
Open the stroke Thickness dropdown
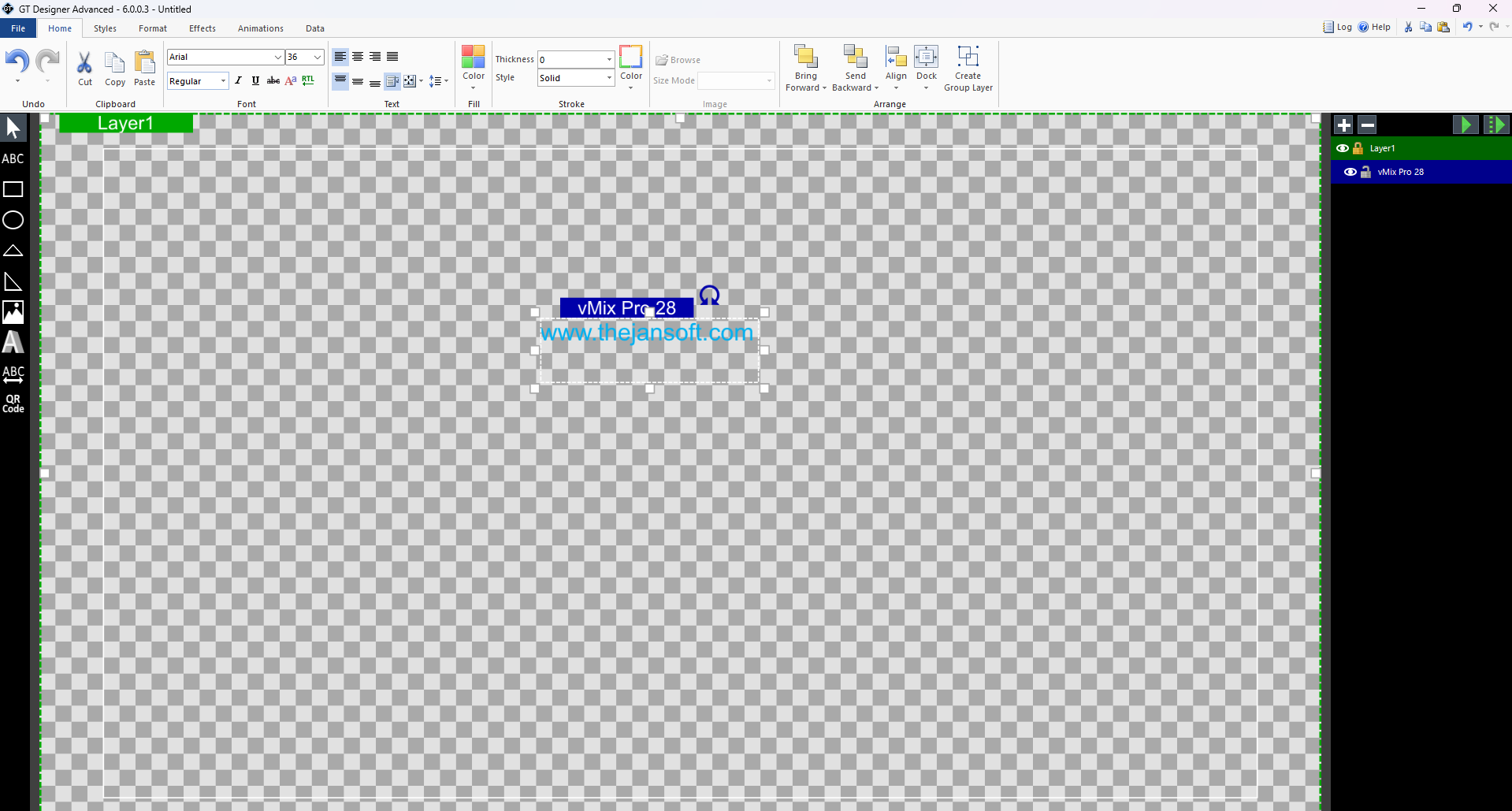tap(609, 59)
